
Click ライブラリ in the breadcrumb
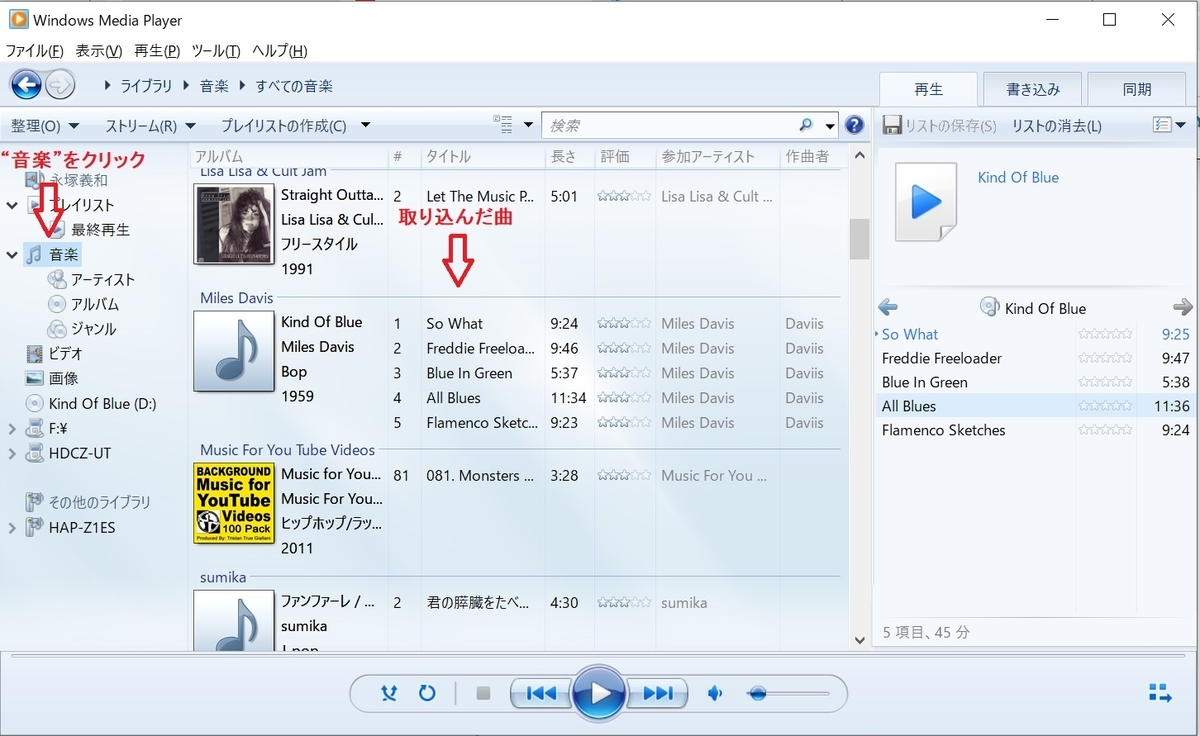[x=146, y=86]
